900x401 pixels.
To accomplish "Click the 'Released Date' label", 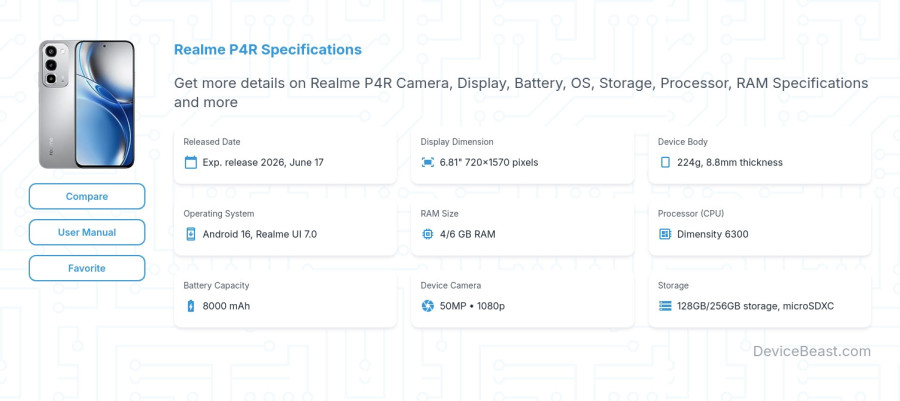I will point(212,142).
